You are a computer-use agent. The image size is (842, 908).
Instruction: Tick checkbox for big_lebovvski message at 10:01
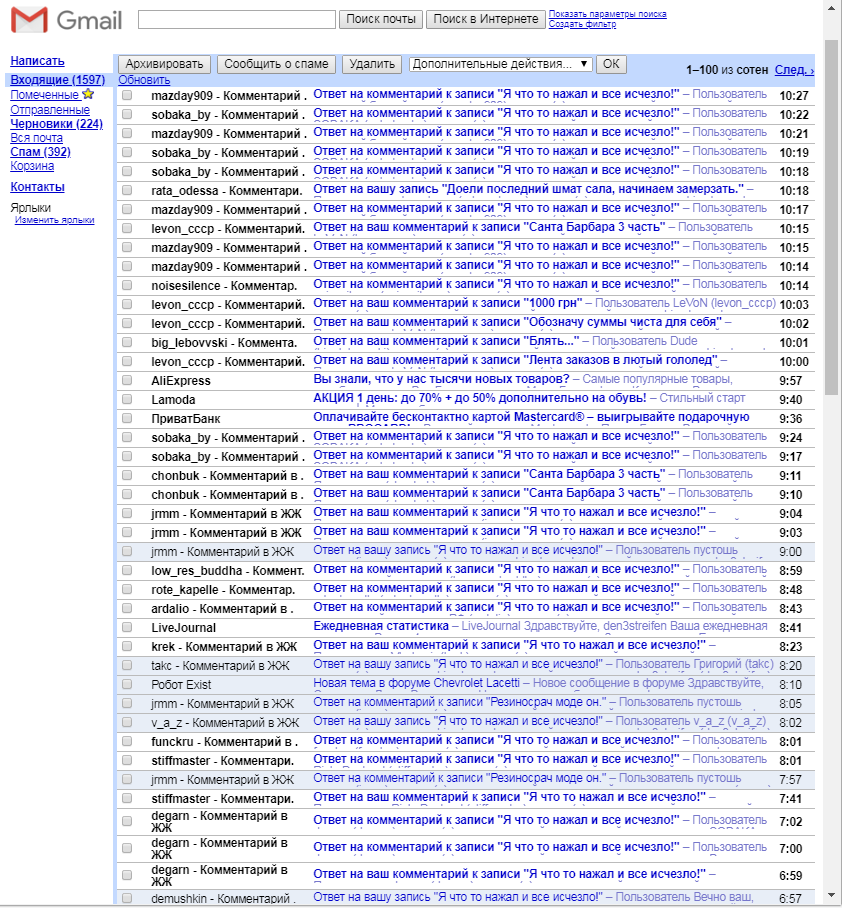[x=127, y=342]
